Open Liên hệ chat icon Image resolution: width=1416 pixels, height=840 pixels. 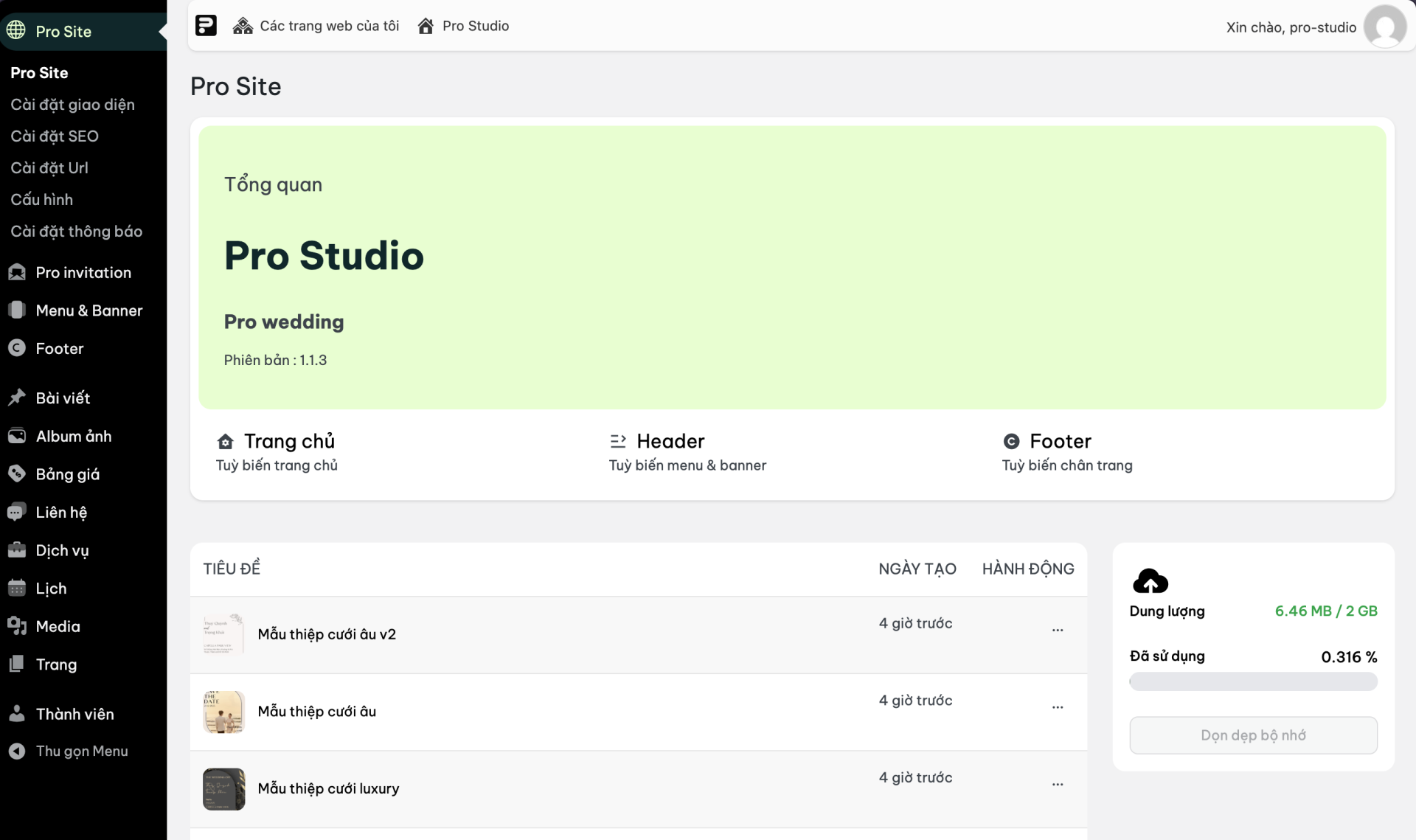[x=17, y=513]
